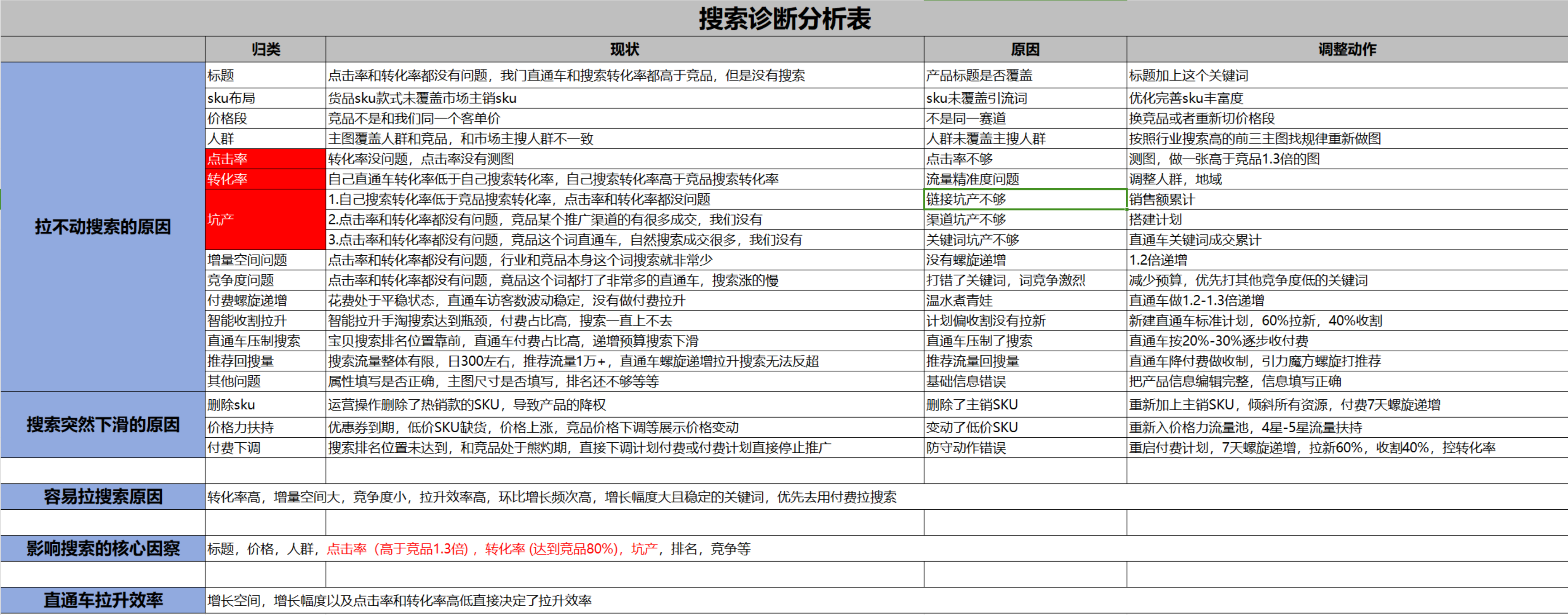Click the 不是同一赛道 cell
This screenshot has width=1568, height=615.
(1025, 118)
